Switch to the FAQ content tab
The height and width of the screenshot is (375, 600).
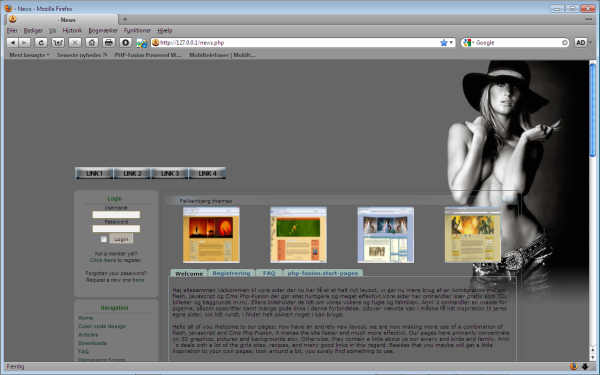coord(269,273)
